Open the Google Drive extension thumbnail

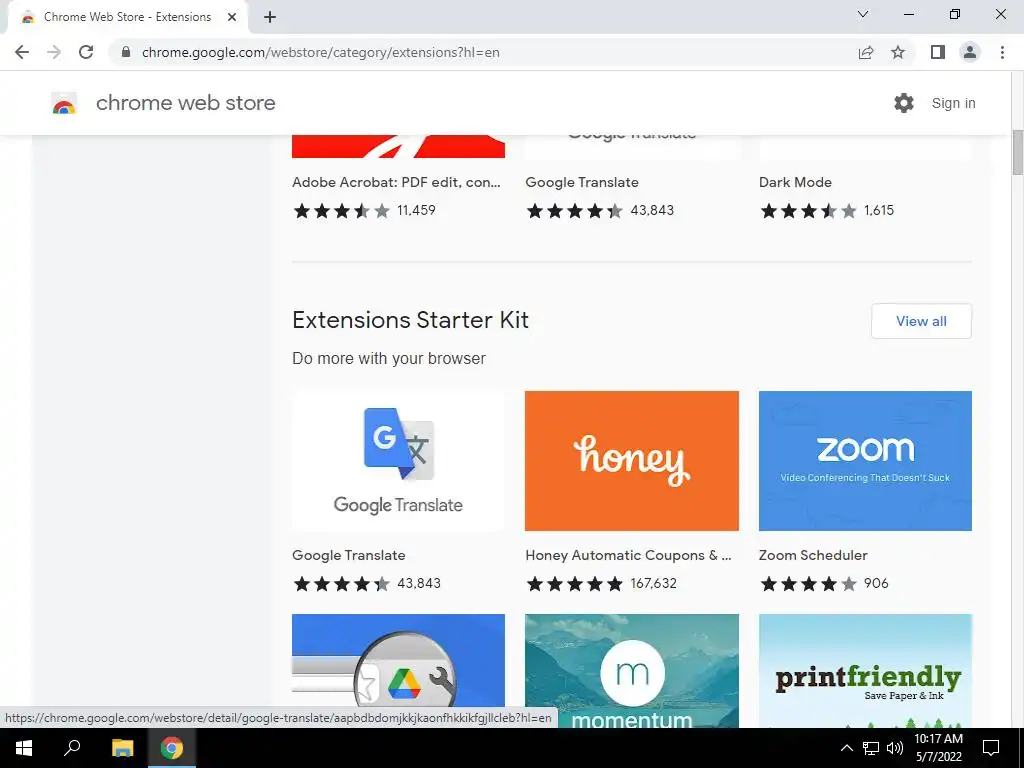point(398,660)
